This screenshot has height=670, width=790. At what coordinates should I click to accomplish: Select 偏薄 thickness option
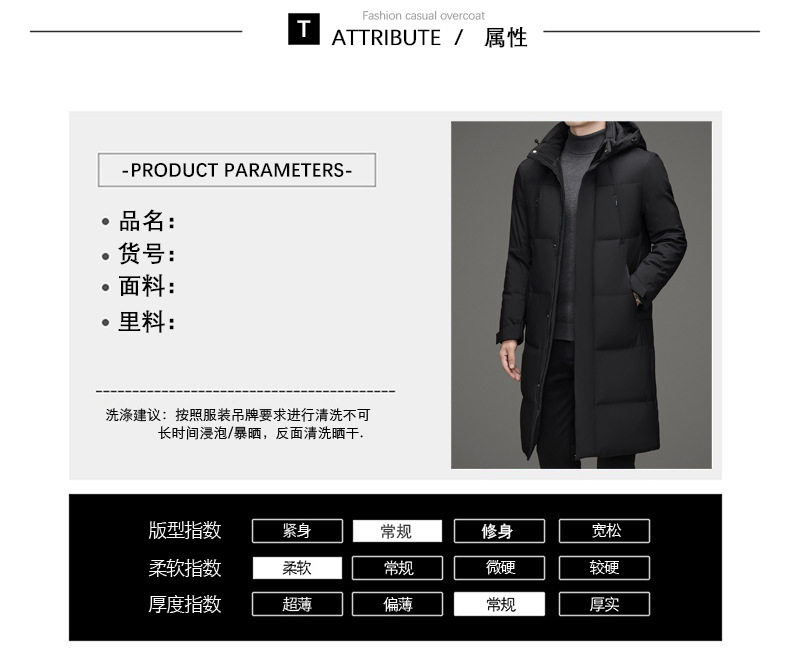pos(397,604)
